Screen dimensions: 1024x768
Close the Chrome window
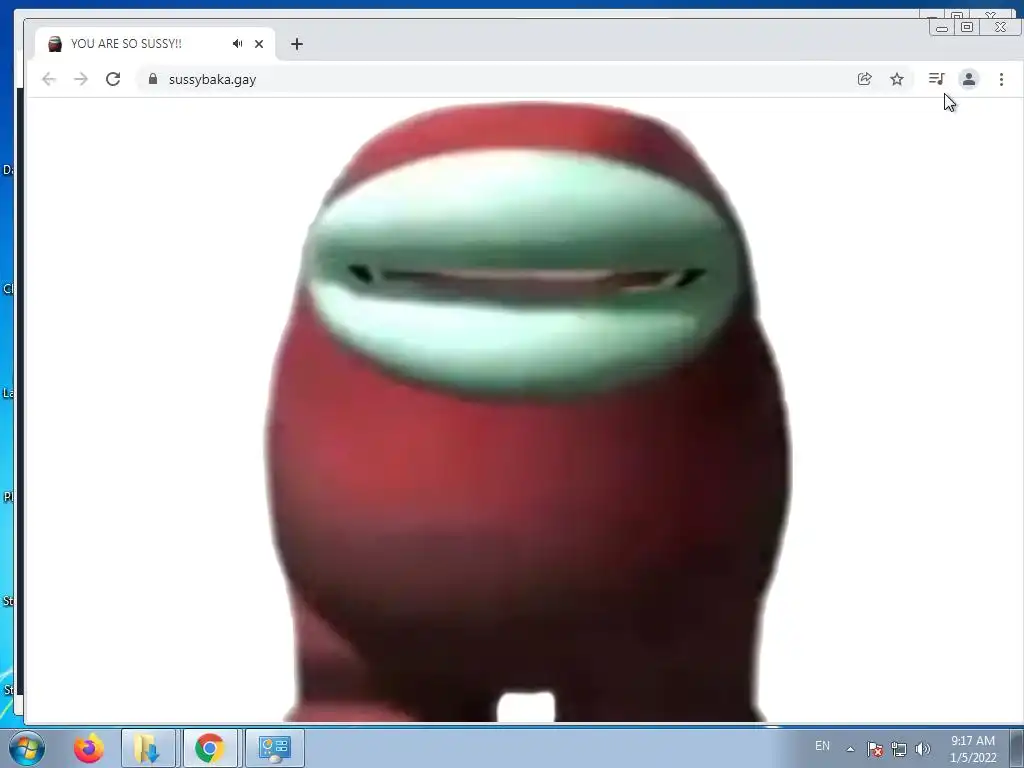point(1000,27)
